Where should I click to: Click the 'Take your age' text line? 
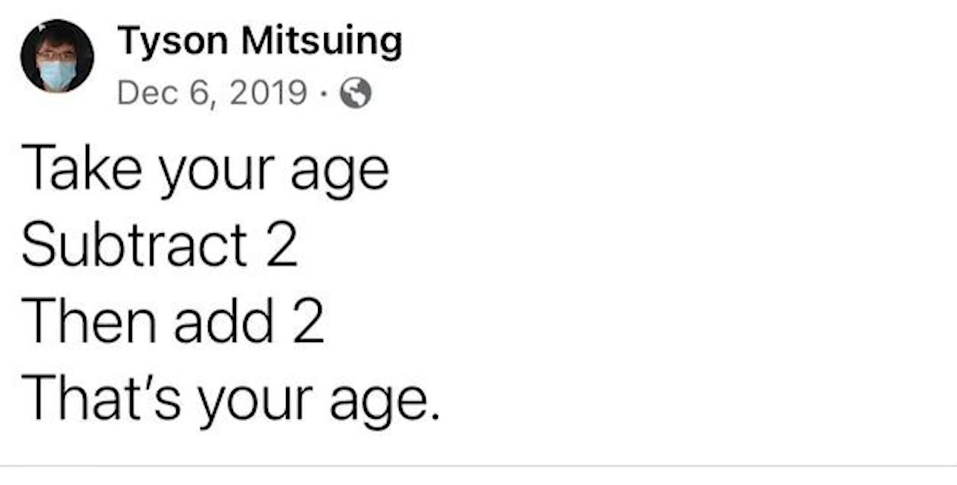pos(205,167)
